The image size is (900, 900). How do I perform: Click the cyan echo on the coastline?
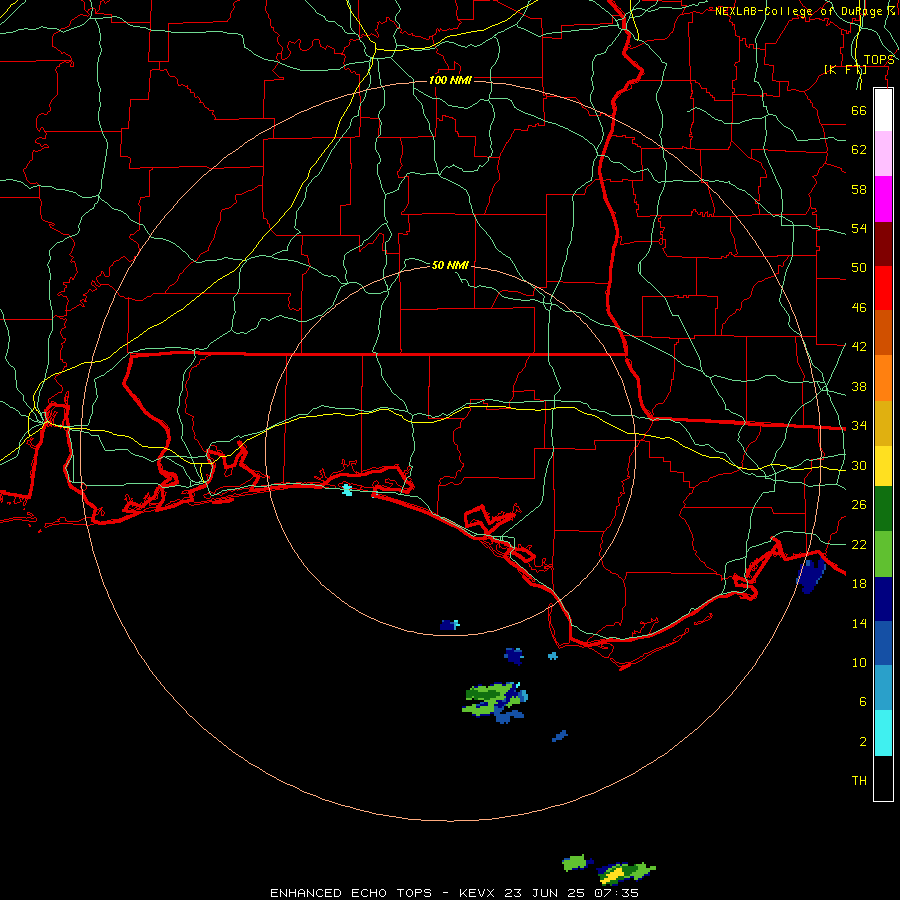point(347,490)
